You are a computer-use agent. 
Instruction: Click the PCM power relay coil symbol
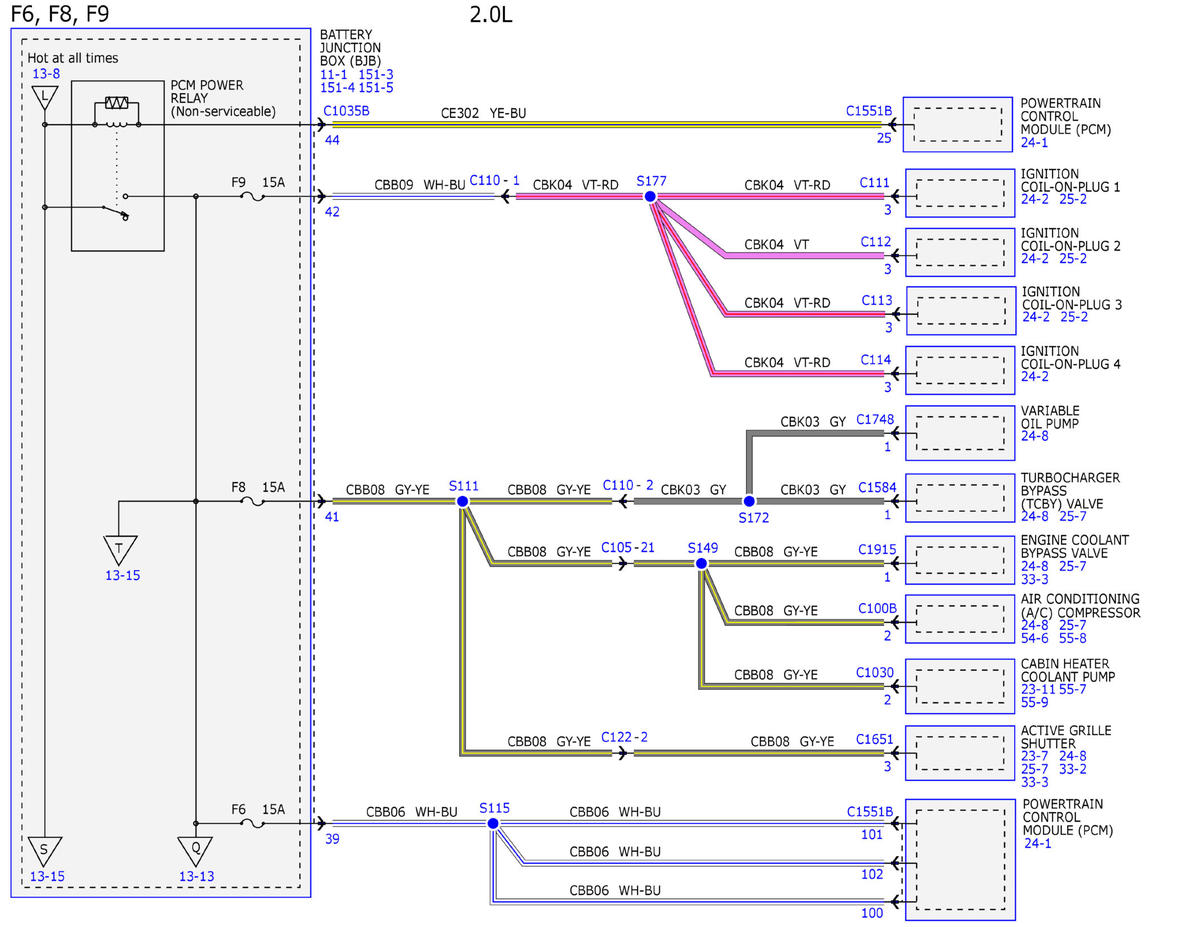tap(116, 104)
